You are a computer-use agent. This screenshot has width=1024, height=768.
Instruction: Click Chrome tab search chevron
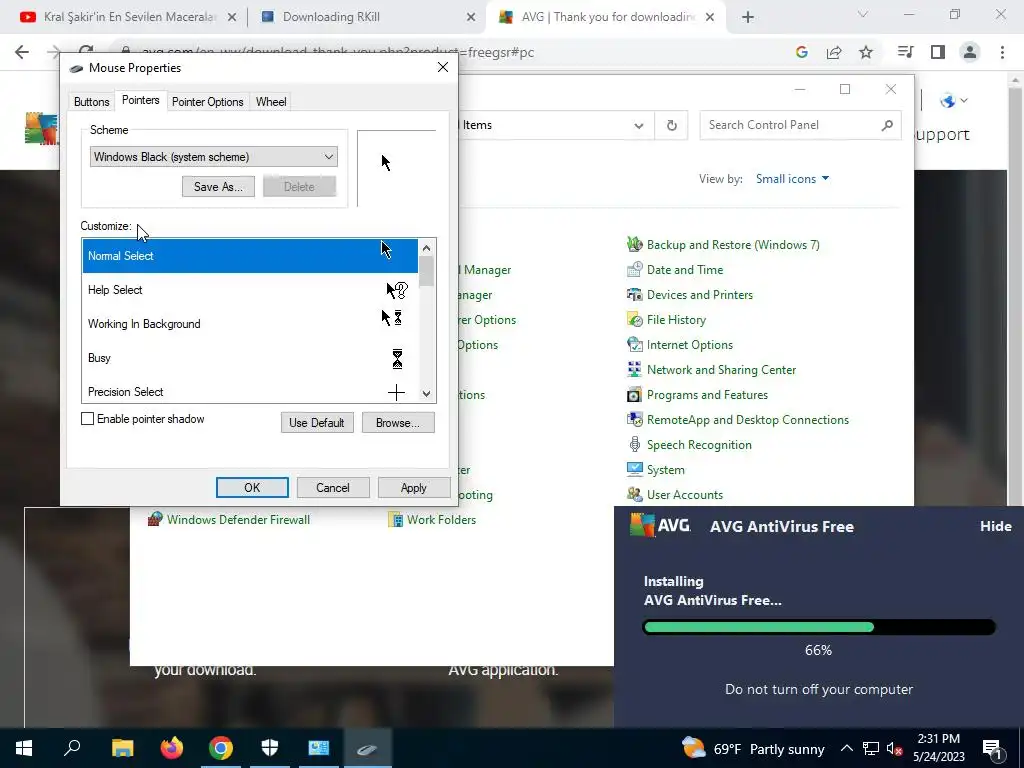(862, 14)
